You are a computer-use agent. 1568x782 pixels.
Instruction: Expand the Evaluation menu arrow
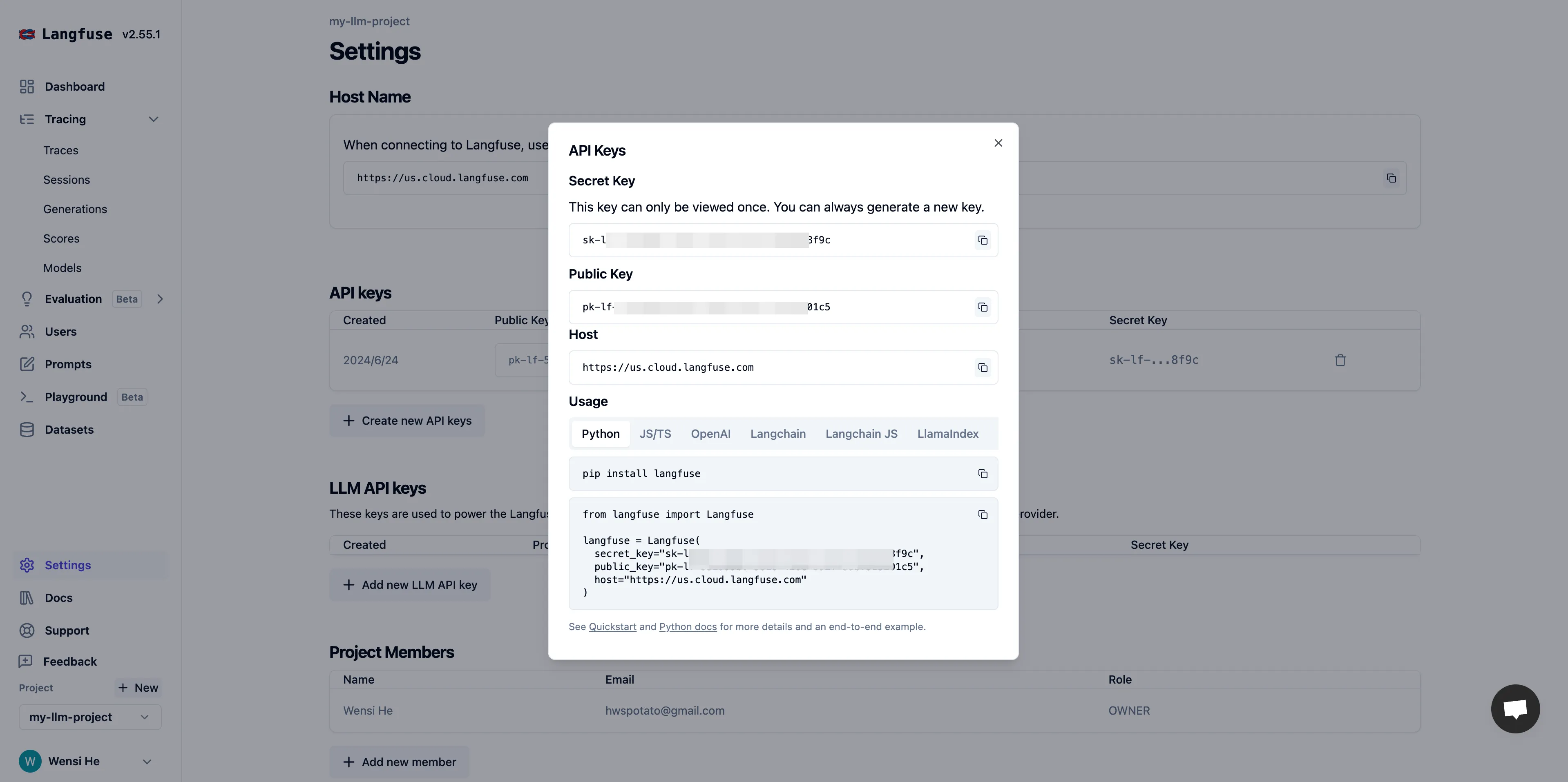pos(160,299)
